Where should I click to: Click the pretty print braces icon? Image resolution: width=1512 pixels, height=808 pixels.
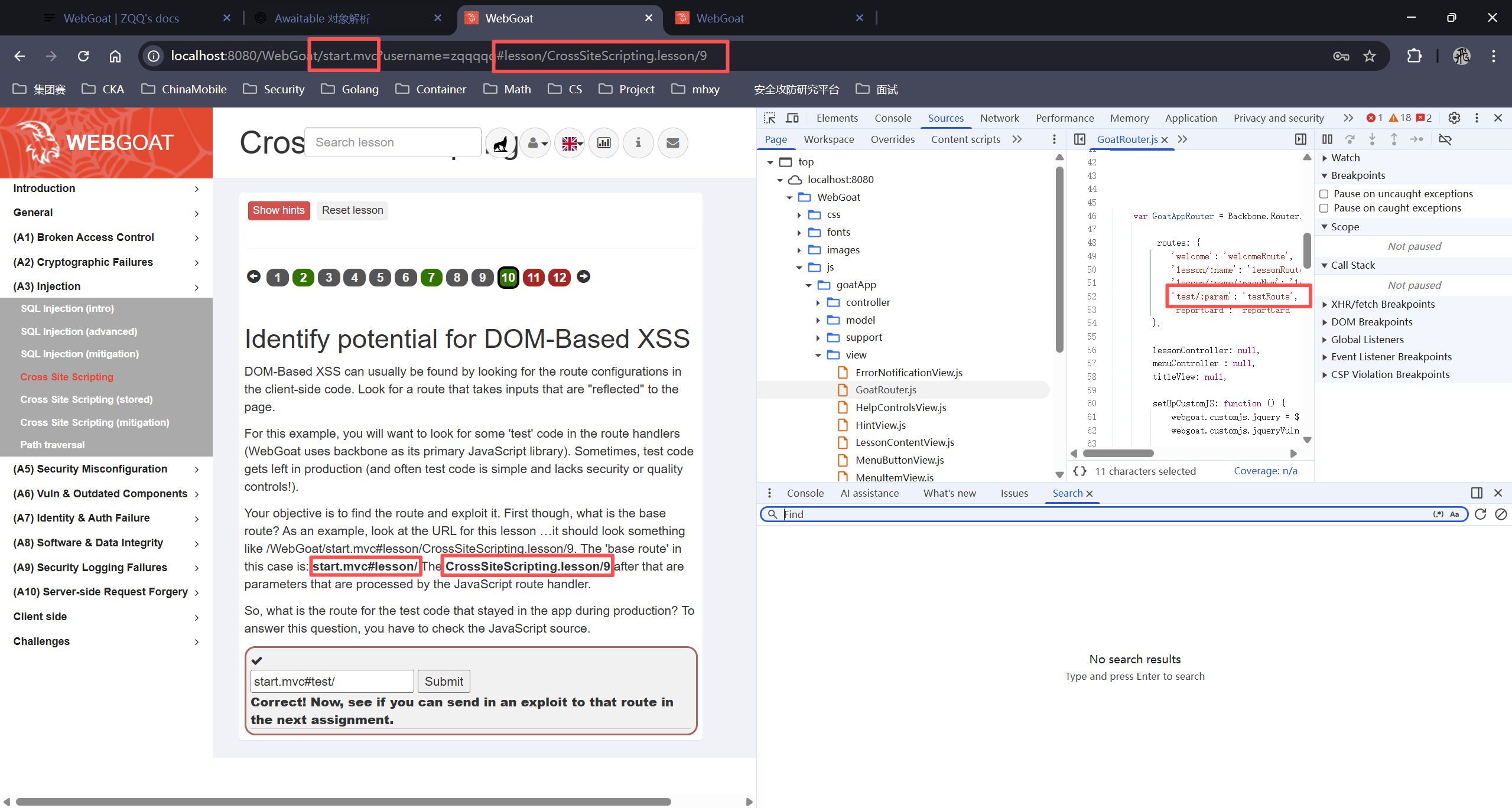click(x=1079, y=471)
